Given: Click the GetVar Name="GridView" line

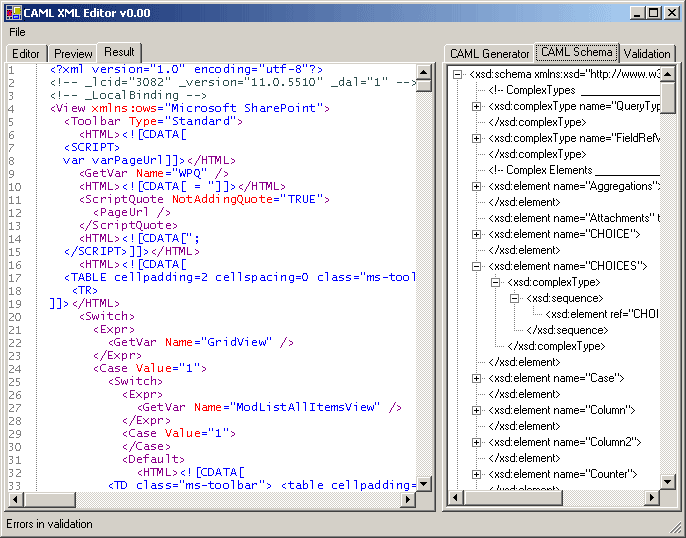Looking at the screenshot, I should 201,342.
